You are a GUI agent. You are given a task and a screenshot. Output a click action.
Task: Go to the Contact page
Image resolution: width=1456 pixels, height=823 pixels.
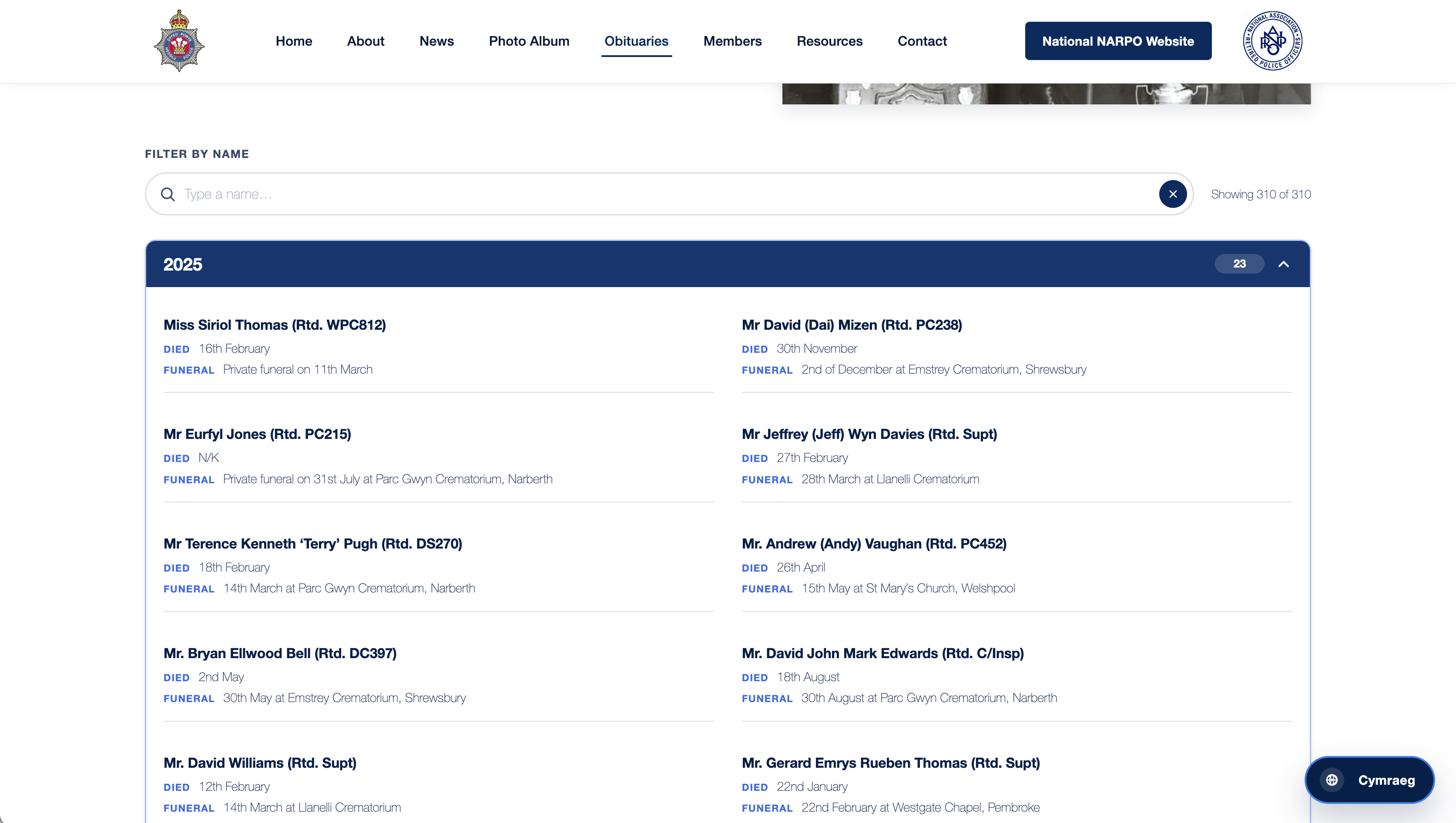point(922,41)
